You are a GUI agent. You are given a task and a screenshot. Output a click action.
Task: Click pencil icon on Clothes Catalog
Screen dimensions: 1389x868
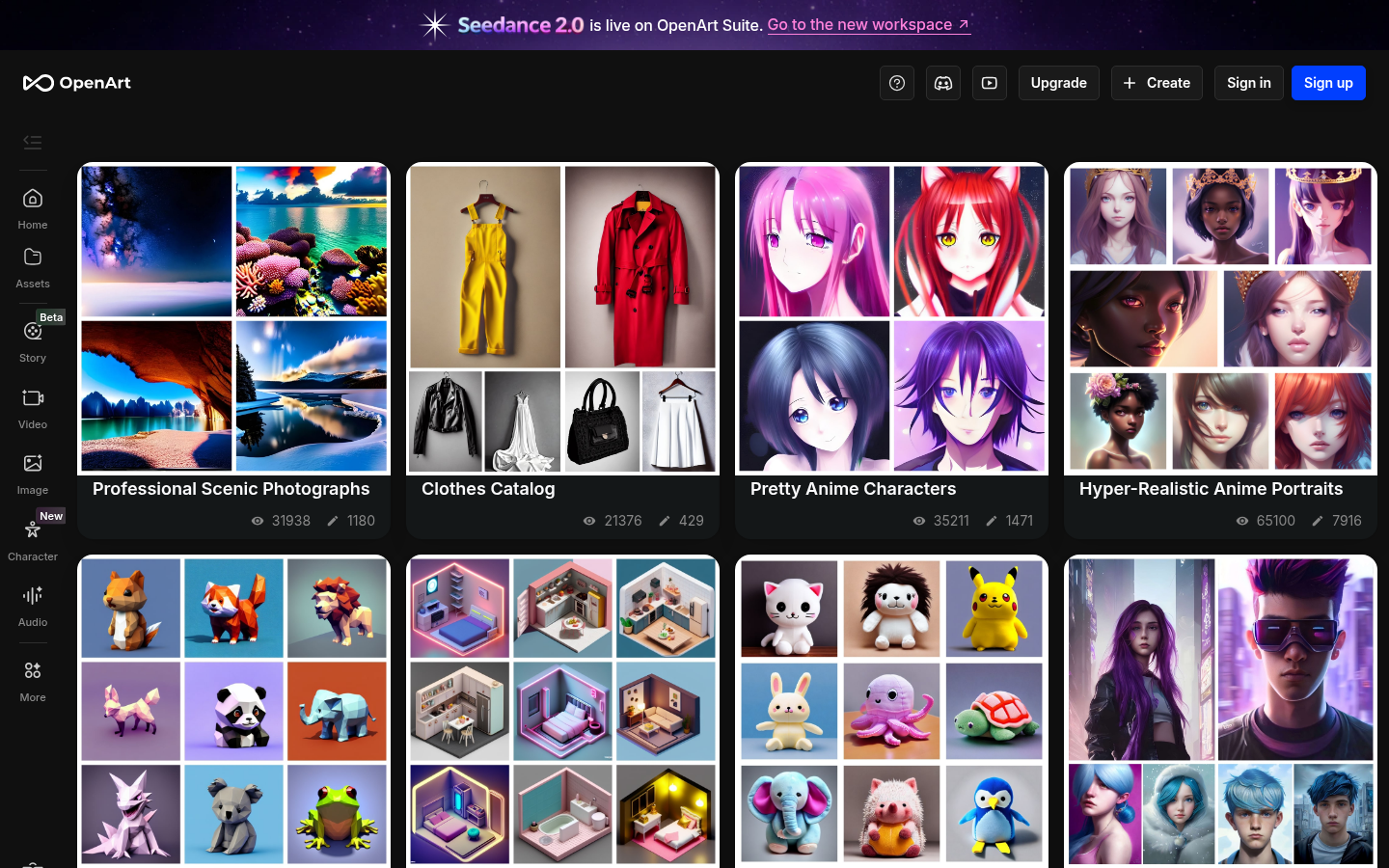665,521
